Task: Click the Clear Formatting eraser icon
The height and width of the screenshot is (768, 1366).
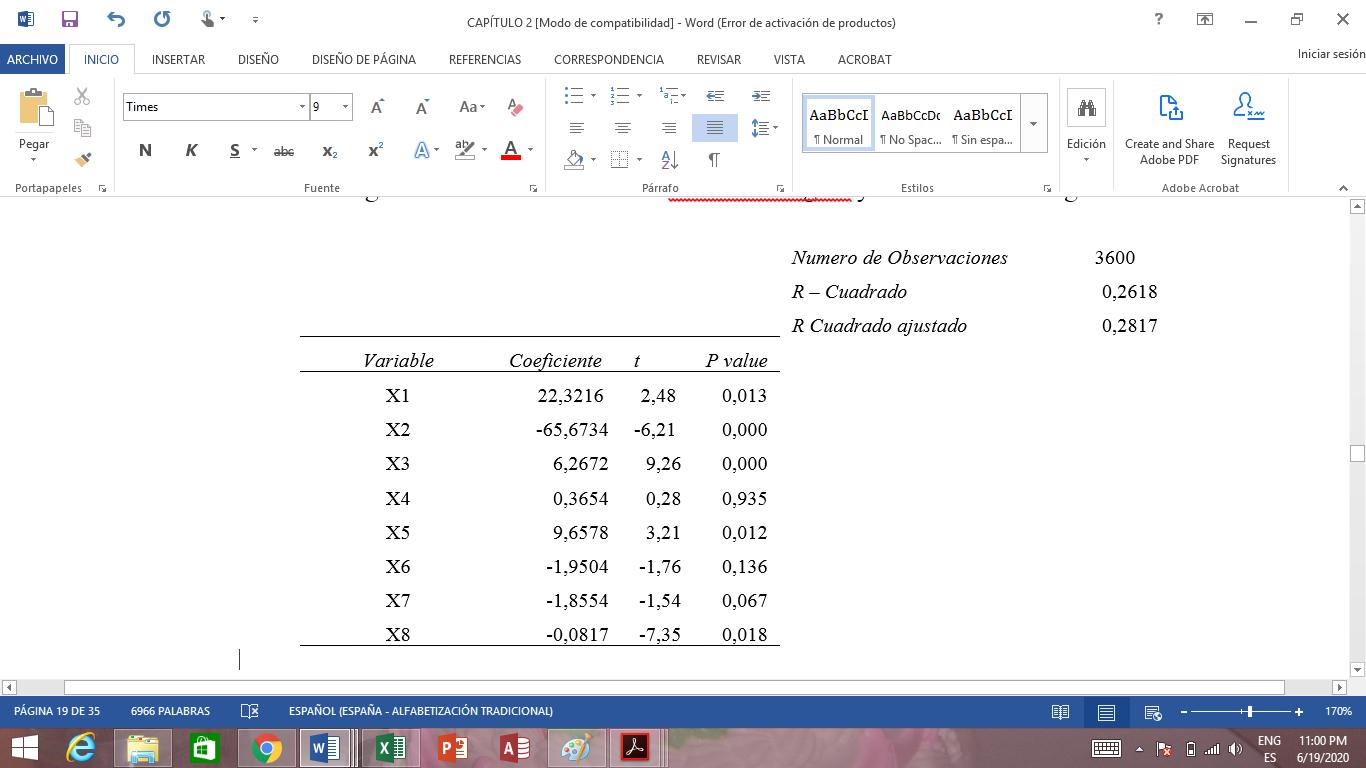Action: [x=515, y=107]
